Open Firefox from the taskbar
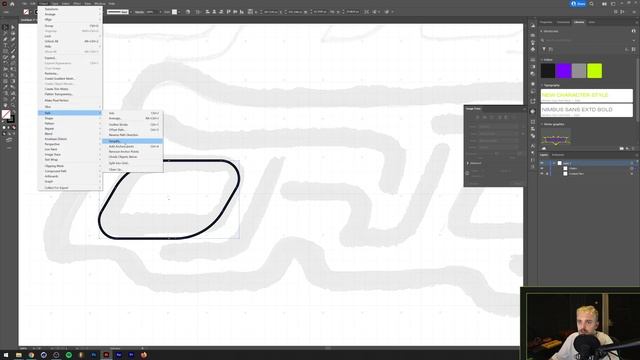Screen dimensions: 640x360 click(x=144, y=355)
